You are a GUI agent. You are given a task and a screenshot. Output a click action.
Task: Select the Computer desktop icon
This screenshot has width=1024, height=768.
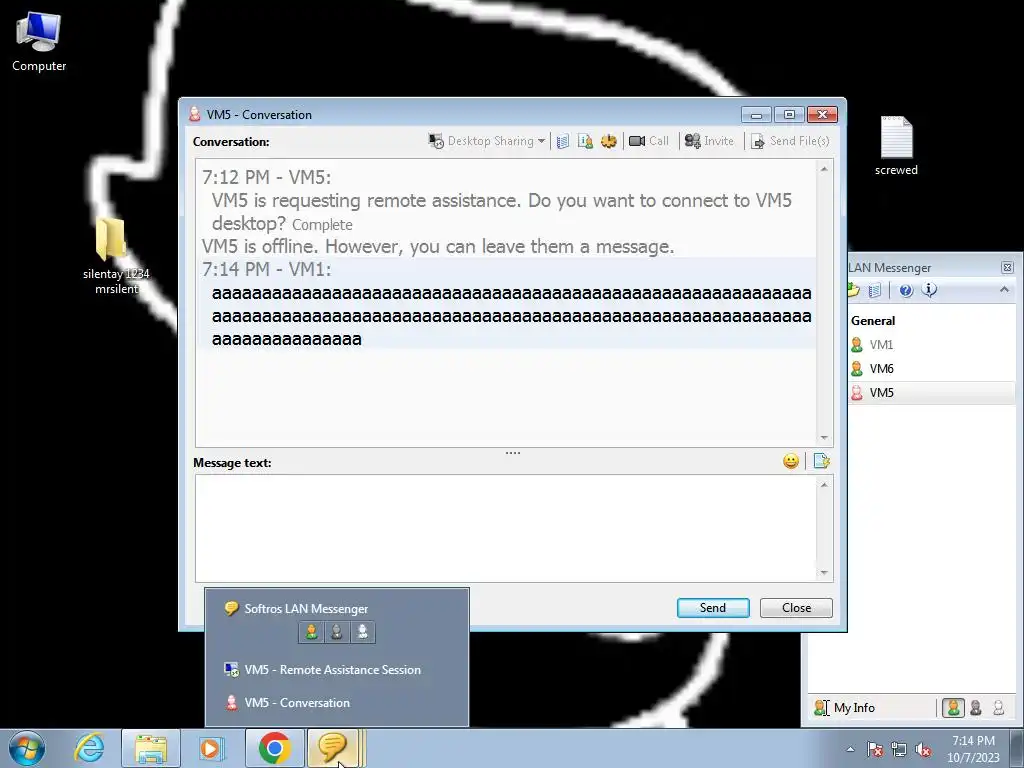click(39, 41)
